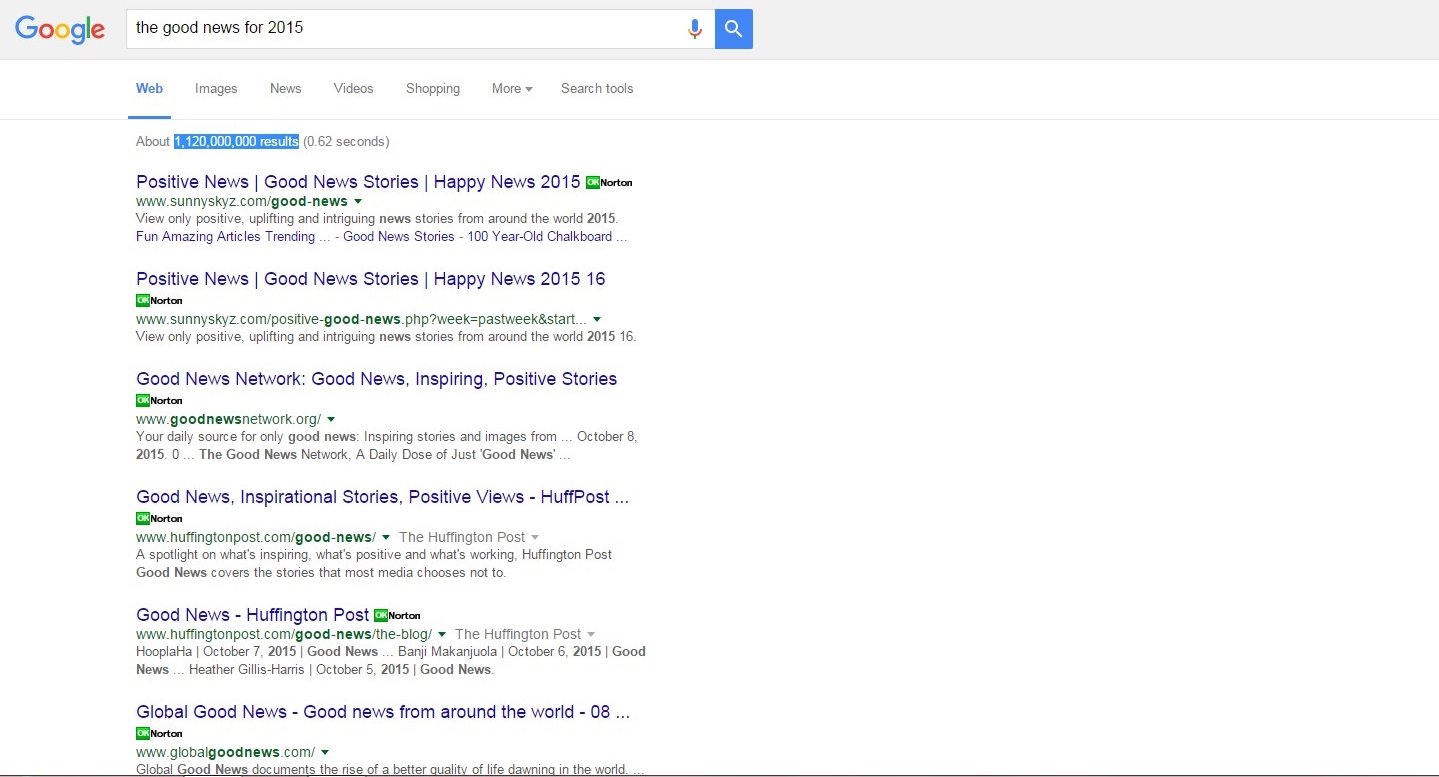The image size is (1439, 777).
Task: Switch to the Images tab
Action: click(216, 89)
